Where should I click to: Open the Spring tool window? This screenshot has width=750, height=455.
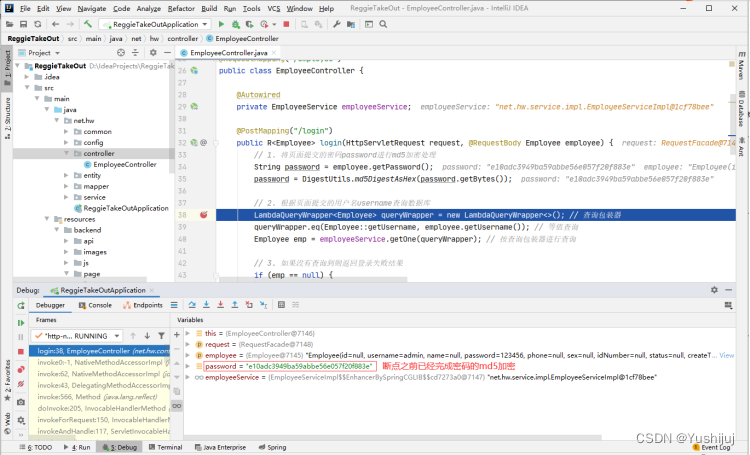272,447
